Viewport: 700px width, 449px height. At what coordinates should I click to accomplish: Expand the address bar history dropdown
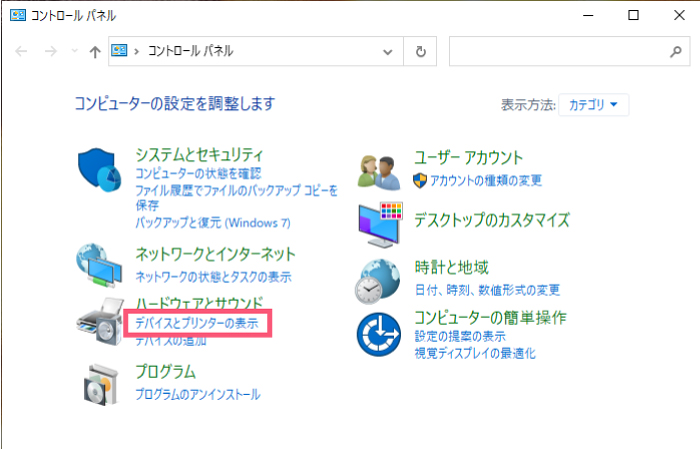tap(388, 52)
